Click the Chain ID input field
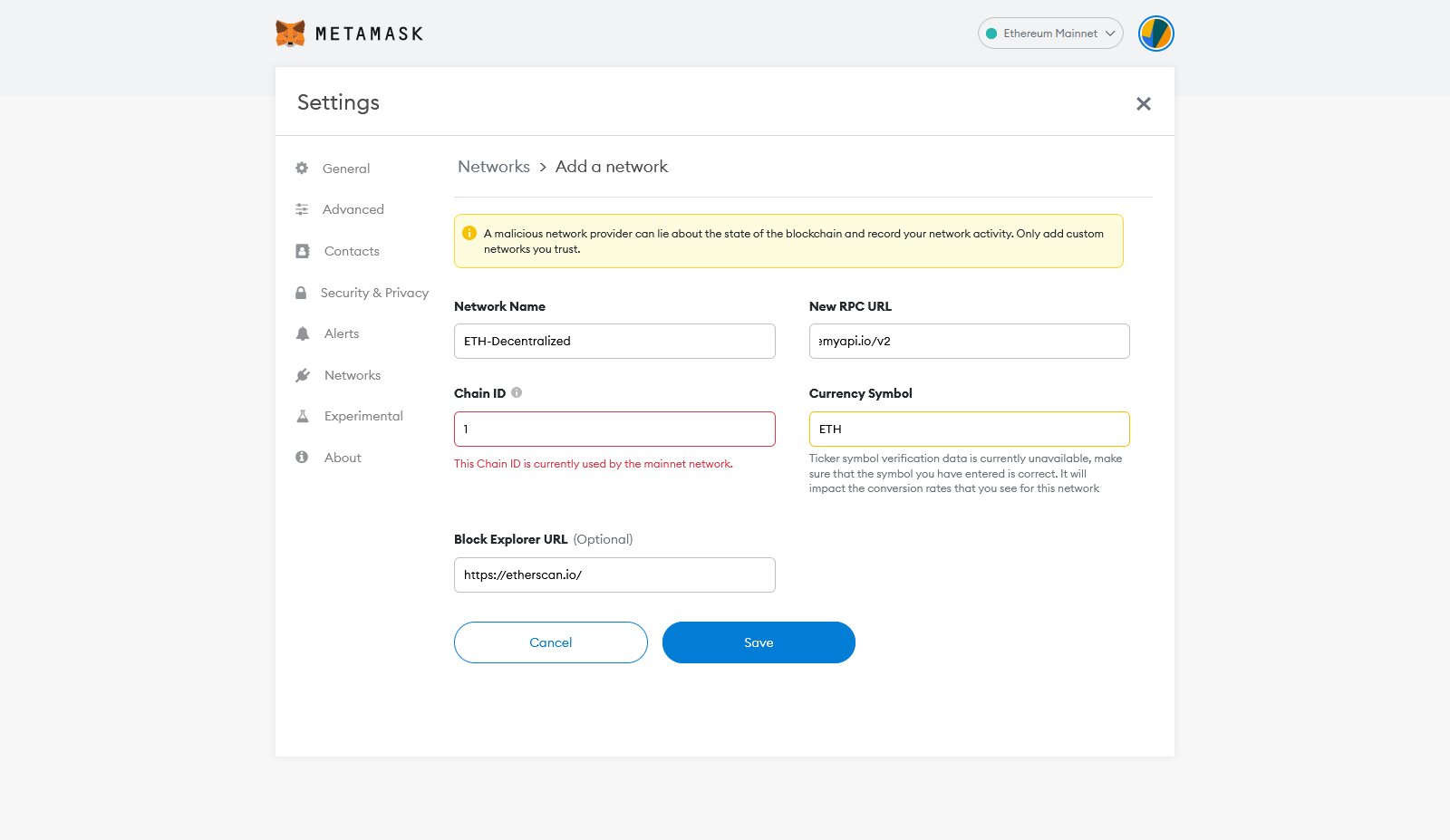The image size is (1450, 840). [x=614, y=430]
